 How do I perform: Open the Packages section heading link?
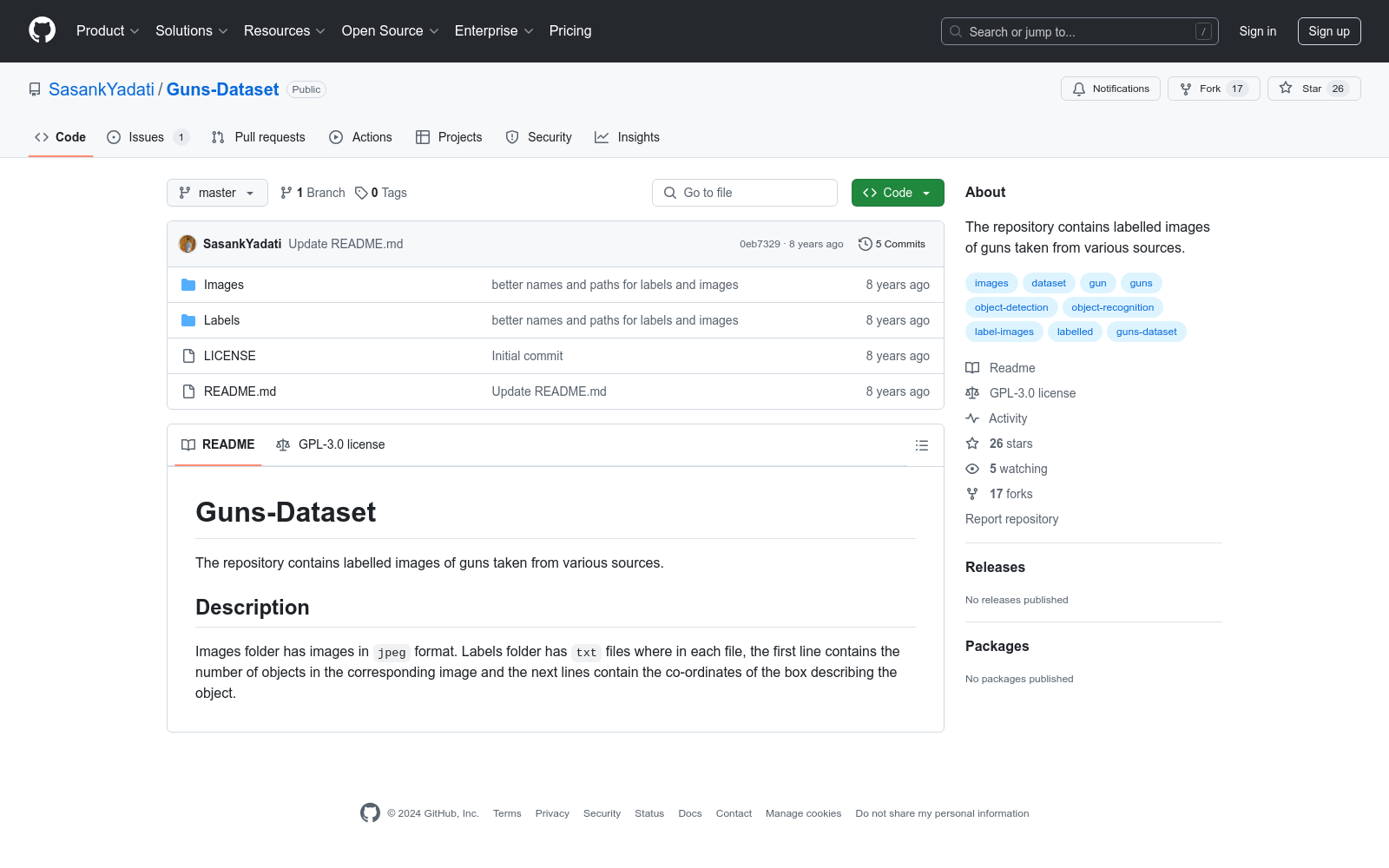point(997,647)
